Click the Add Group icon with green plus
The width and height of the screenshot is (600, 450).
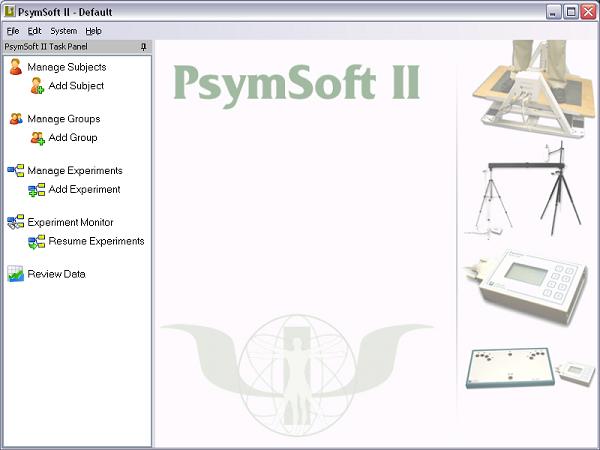pos(38,138)
